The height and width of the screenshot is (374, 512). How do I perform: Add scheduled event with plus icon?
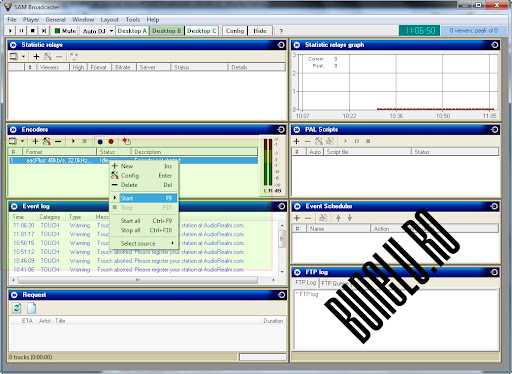297,218
